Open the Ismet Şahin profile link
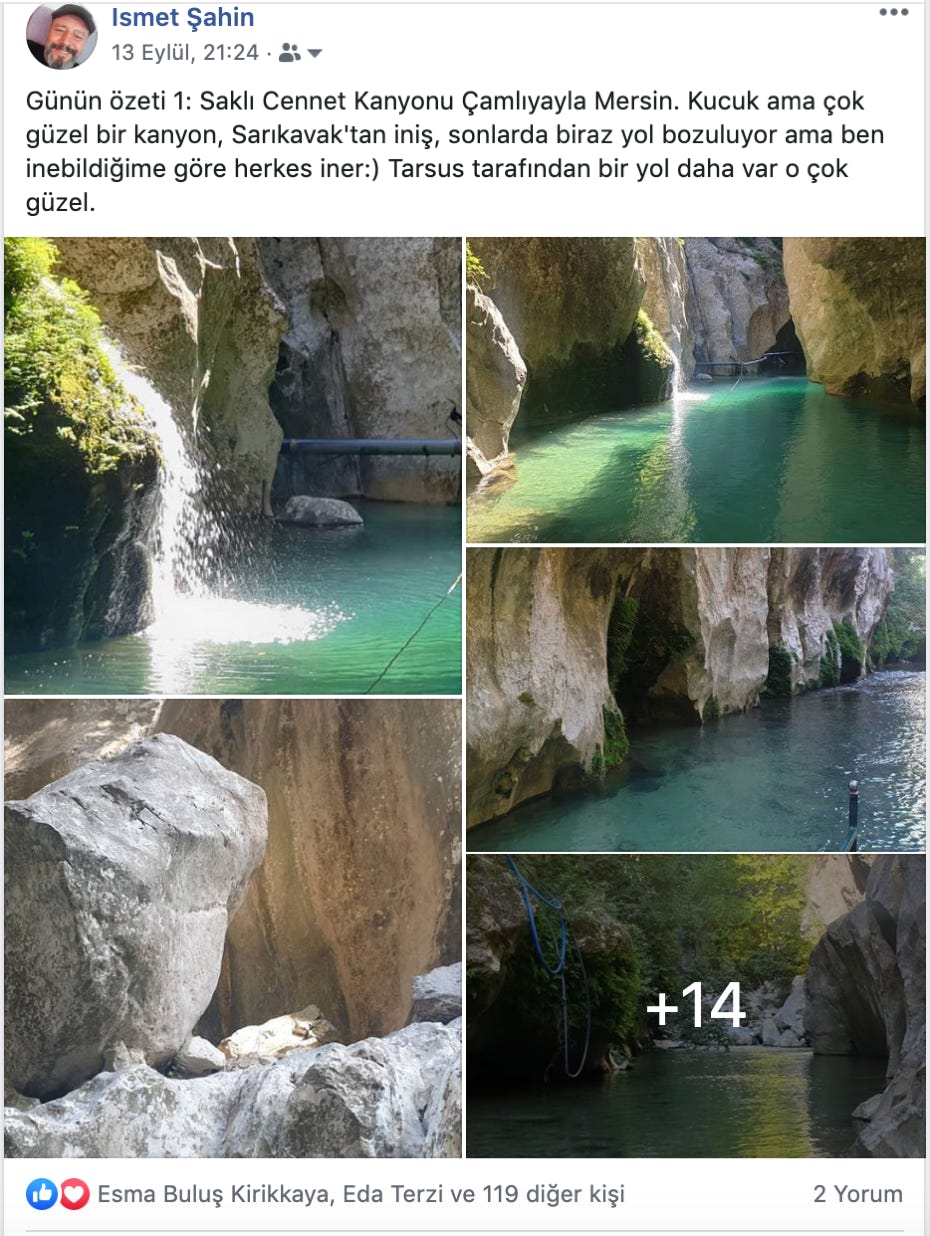 tap(183, 17)
